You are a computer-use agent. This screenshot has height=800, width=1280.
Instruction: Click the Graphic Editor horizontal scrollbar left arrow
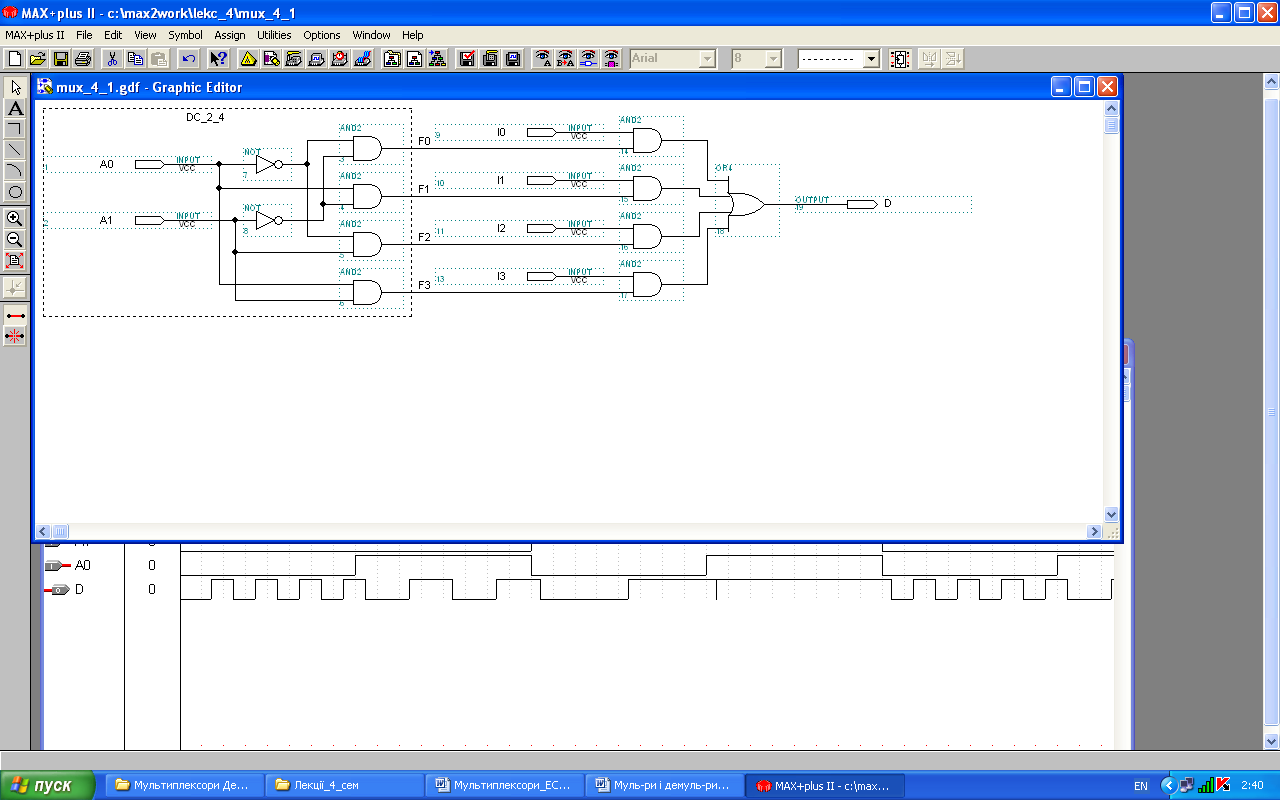point(43,531)
